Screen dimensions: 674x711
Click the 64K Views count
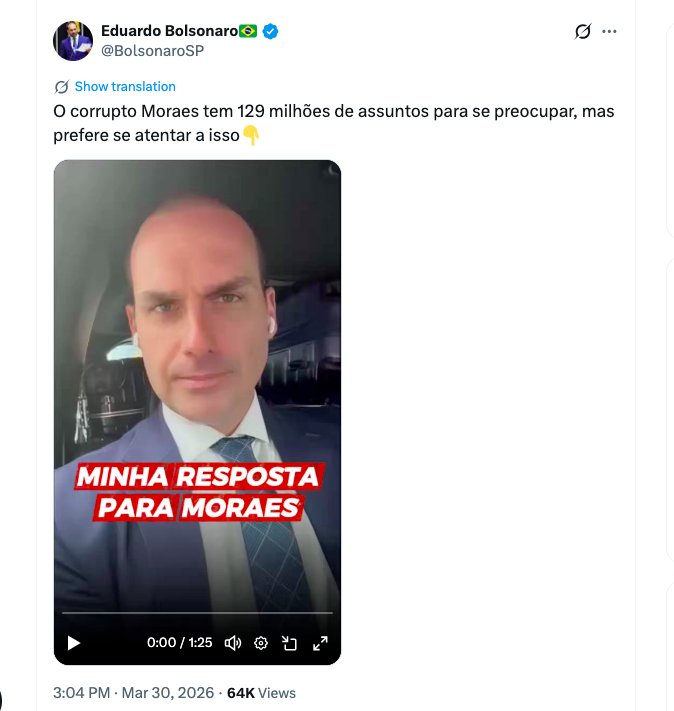(x=261, y=693)
